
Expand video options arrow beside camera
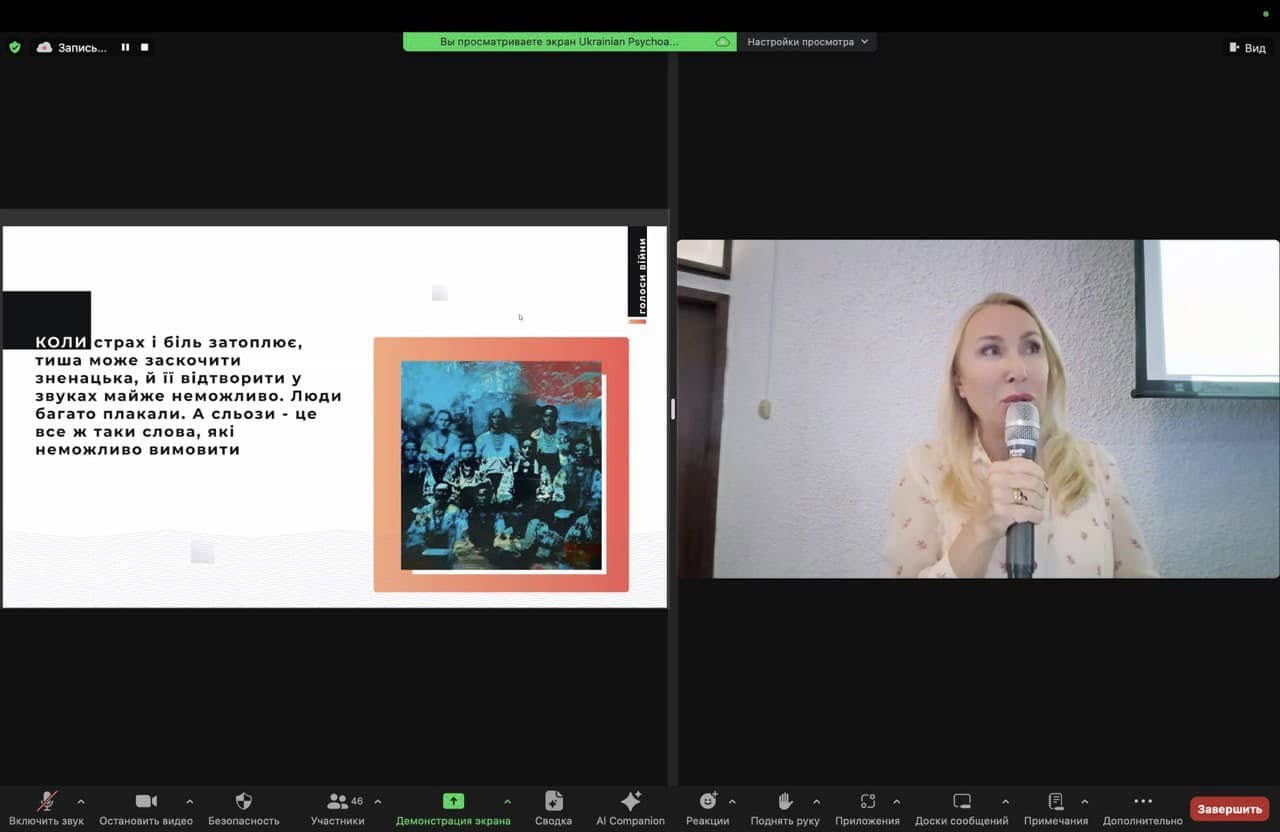[x=189, y=801]
